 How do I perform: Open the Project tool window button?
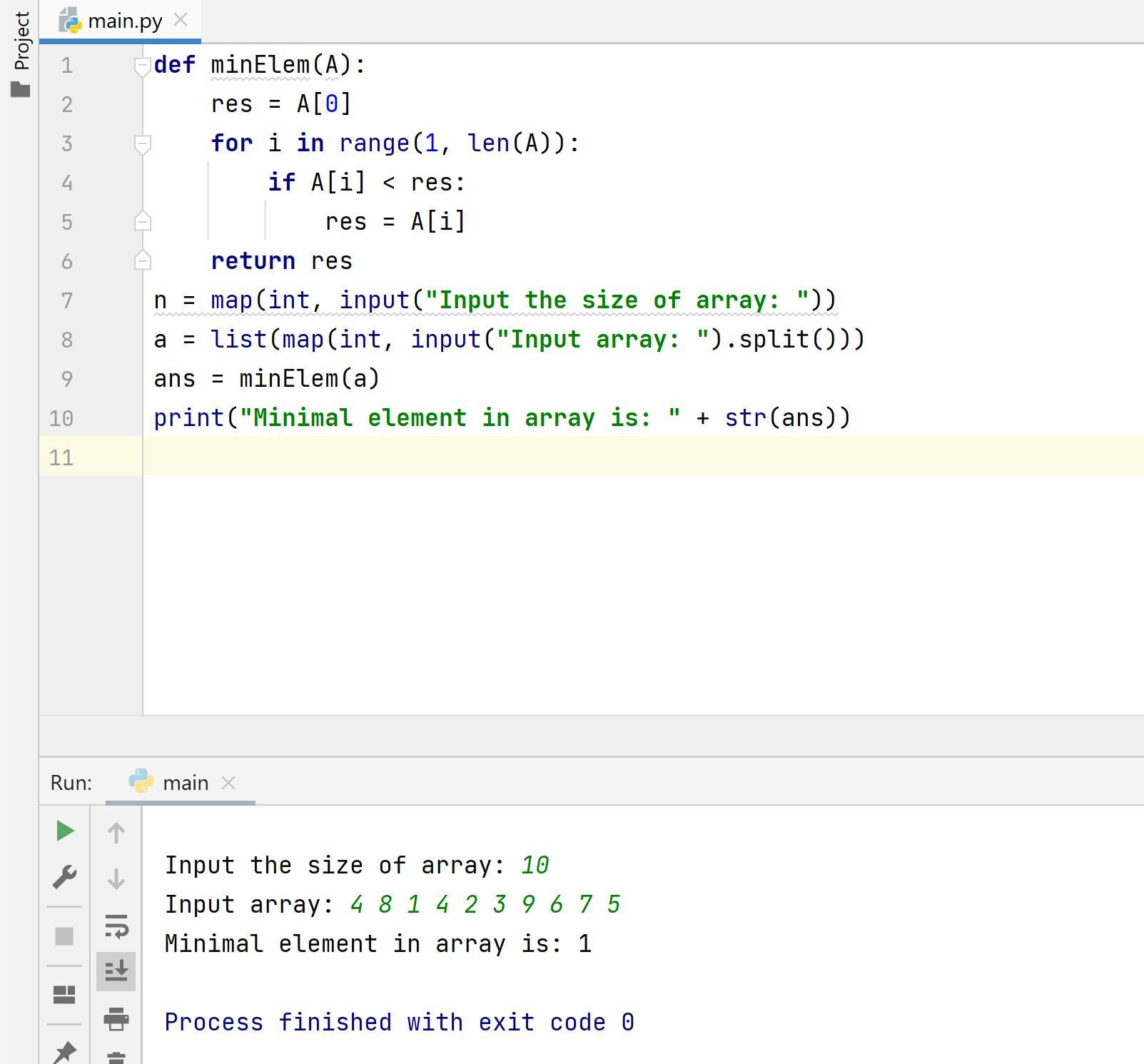tap(21, 41)
